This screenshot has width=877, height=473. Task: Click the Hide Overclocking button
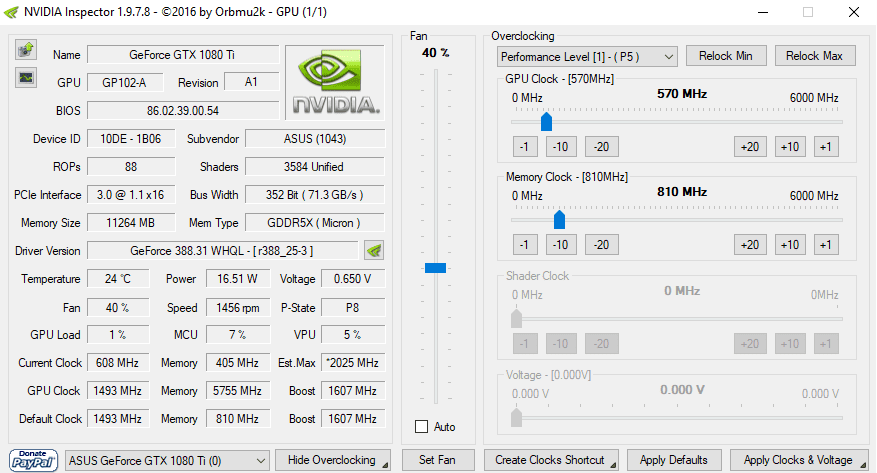[333, 460]
